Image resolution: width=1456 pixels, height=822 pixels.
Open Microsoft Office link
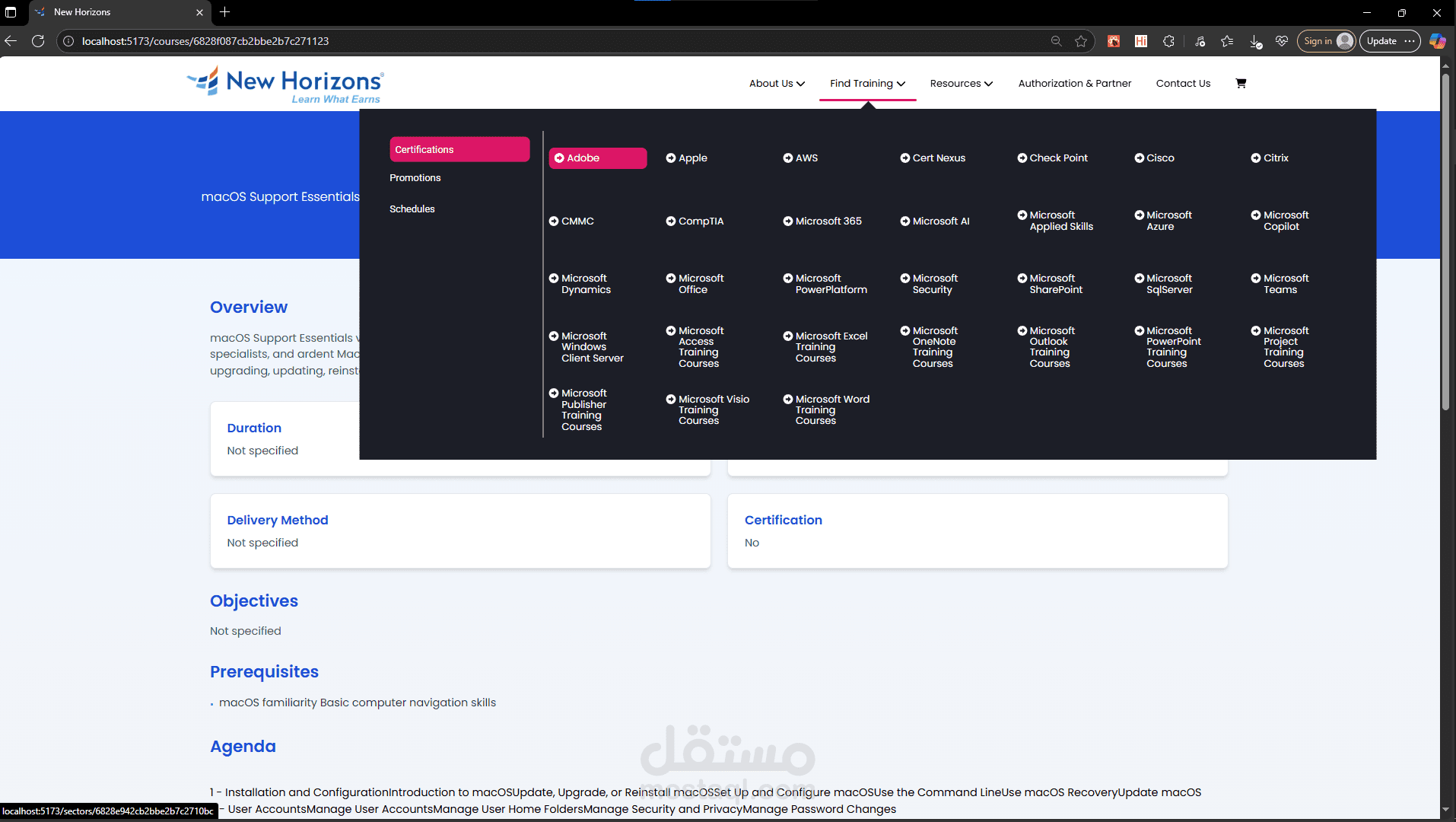pyautogui.click(x=695, y=284)
